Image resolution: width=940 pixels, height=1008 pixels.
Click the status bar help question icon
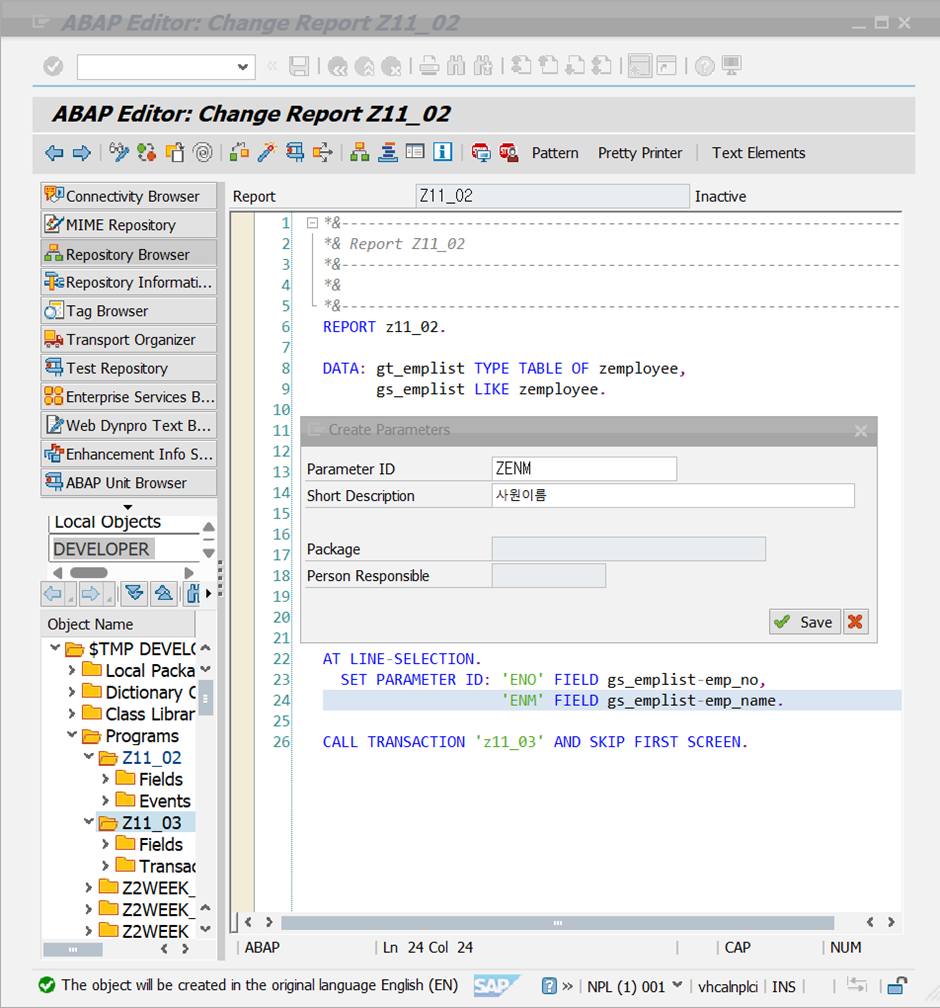(x=549, y=986)
